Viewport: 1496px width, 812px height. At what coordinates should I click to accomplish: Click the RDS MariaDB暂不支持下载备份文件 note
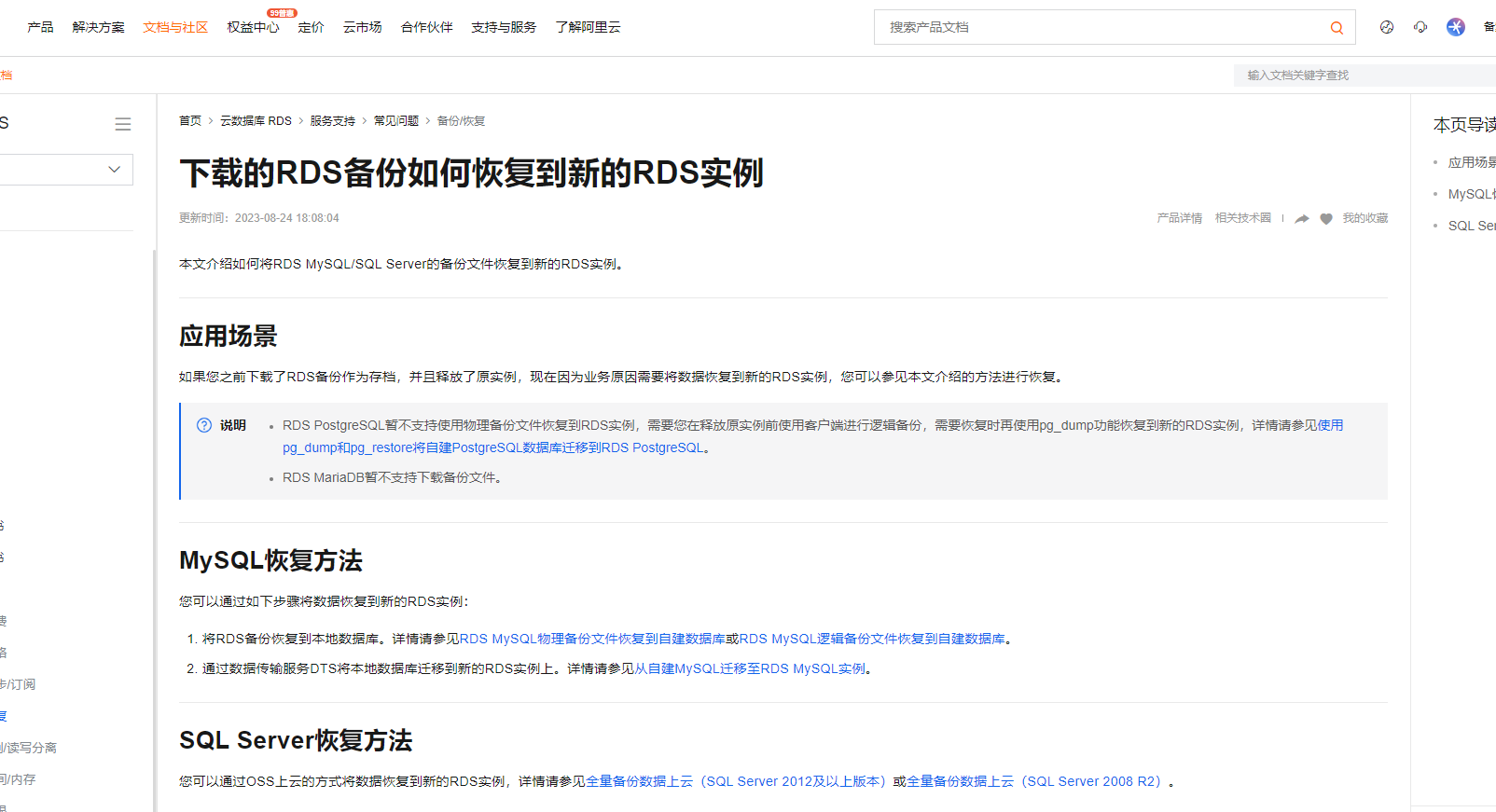395,477
